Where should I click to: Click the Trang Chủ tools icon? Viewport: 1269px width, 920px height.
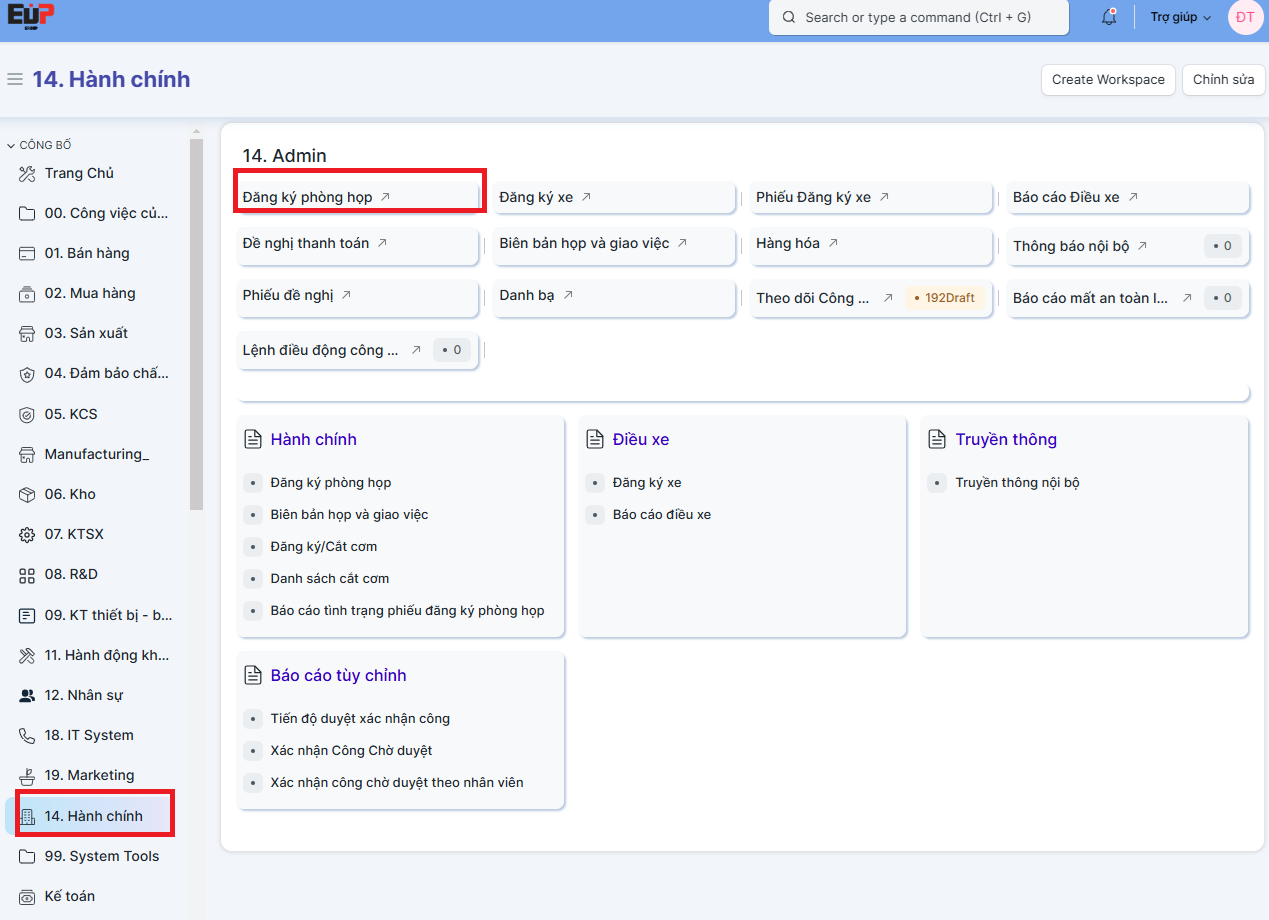pyautogui.click(x=27, y=174)
